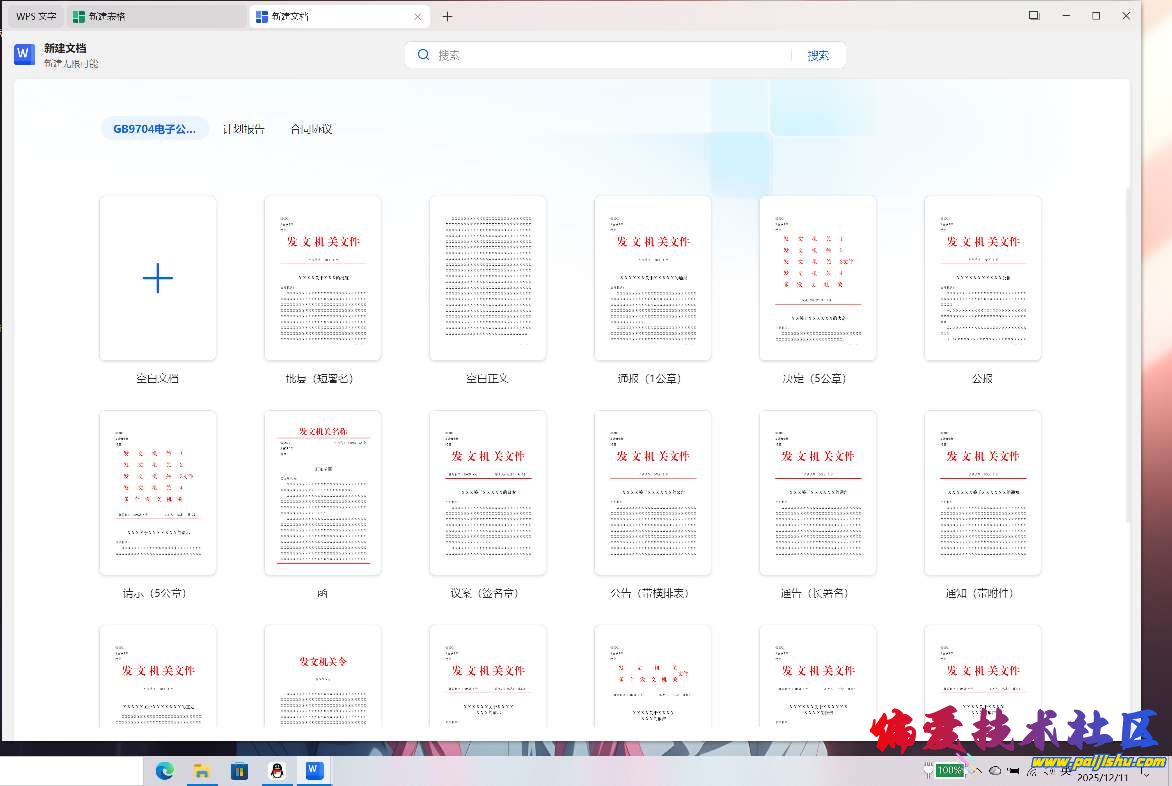The image size is (1172, 786).
Task: Open the 公报 template thumbnail
Action: [983, 278]
